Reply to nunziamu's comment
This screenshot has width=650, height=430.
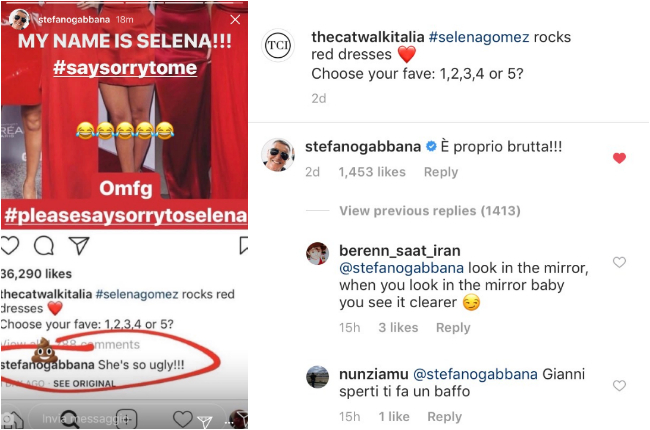[x=444, y=417]
